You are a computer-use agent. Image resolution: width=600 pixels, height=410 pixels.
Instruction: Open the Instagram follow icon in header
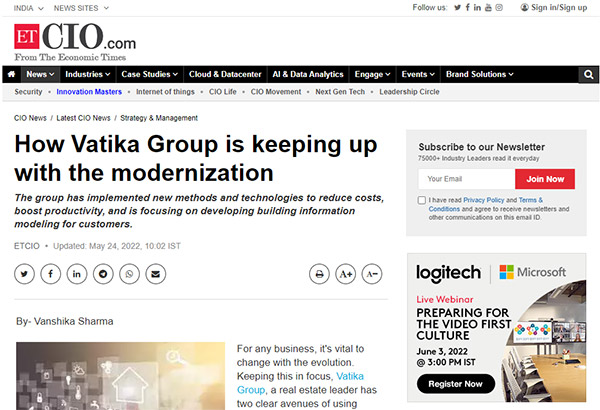pyautogui.click(x=499, y=7)
